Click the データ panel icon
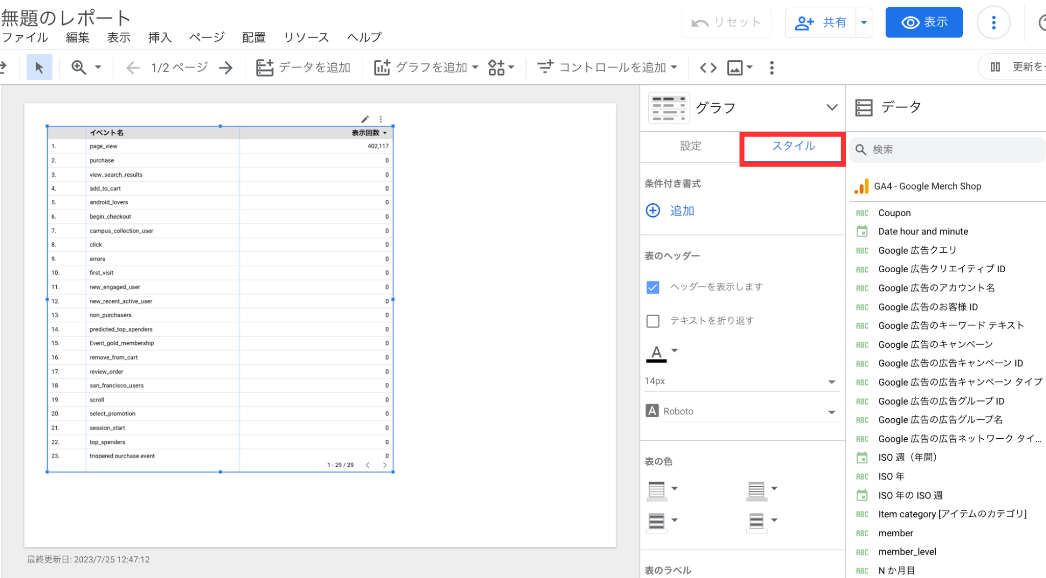 coord(864,107)
